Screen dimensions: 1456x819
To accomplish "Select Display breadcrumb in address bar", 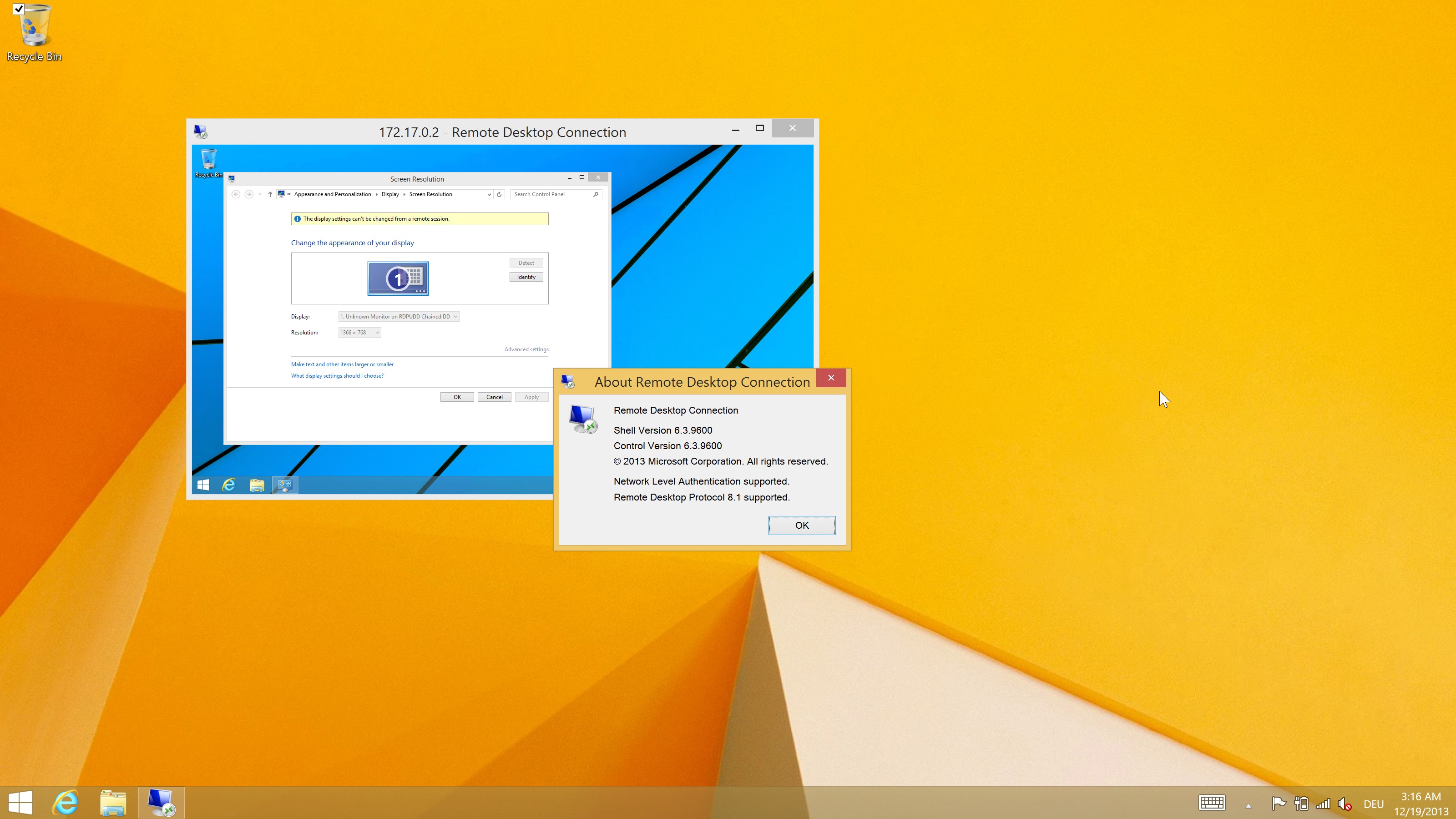I will pos(390,194).
